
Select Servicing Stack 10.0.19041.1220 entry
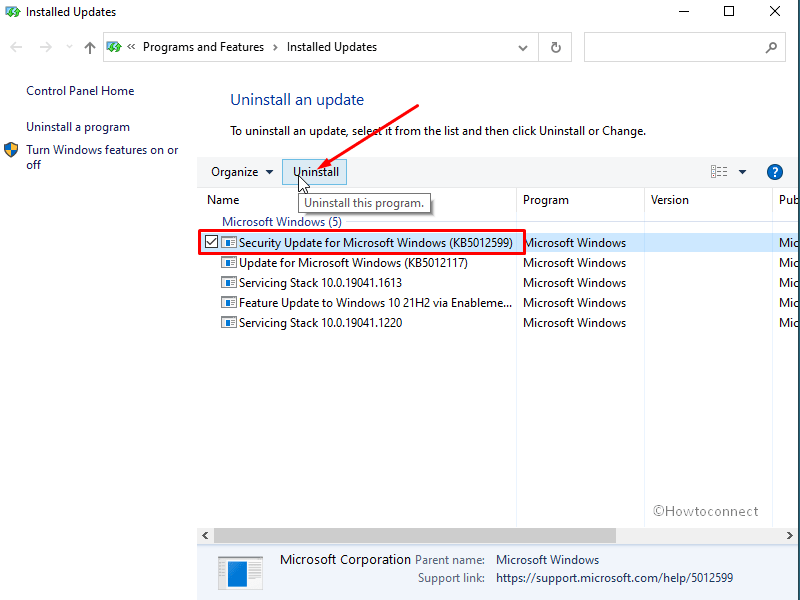(x=320, y=323)
